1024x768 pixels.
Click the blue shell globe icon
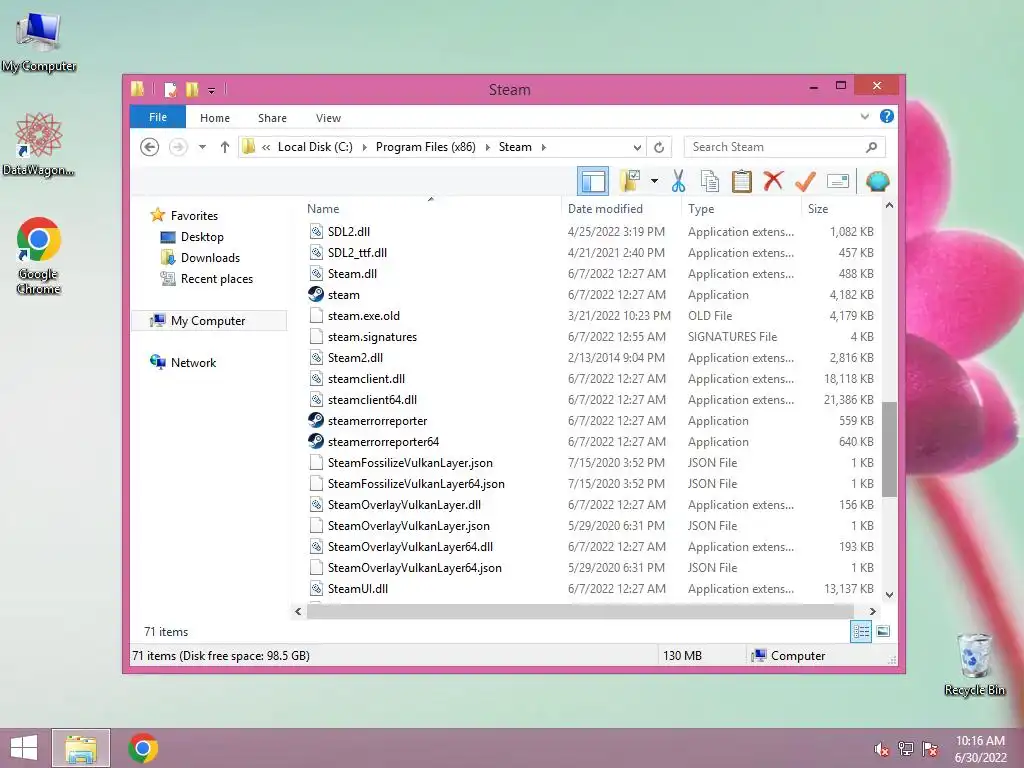click(878, 181)
